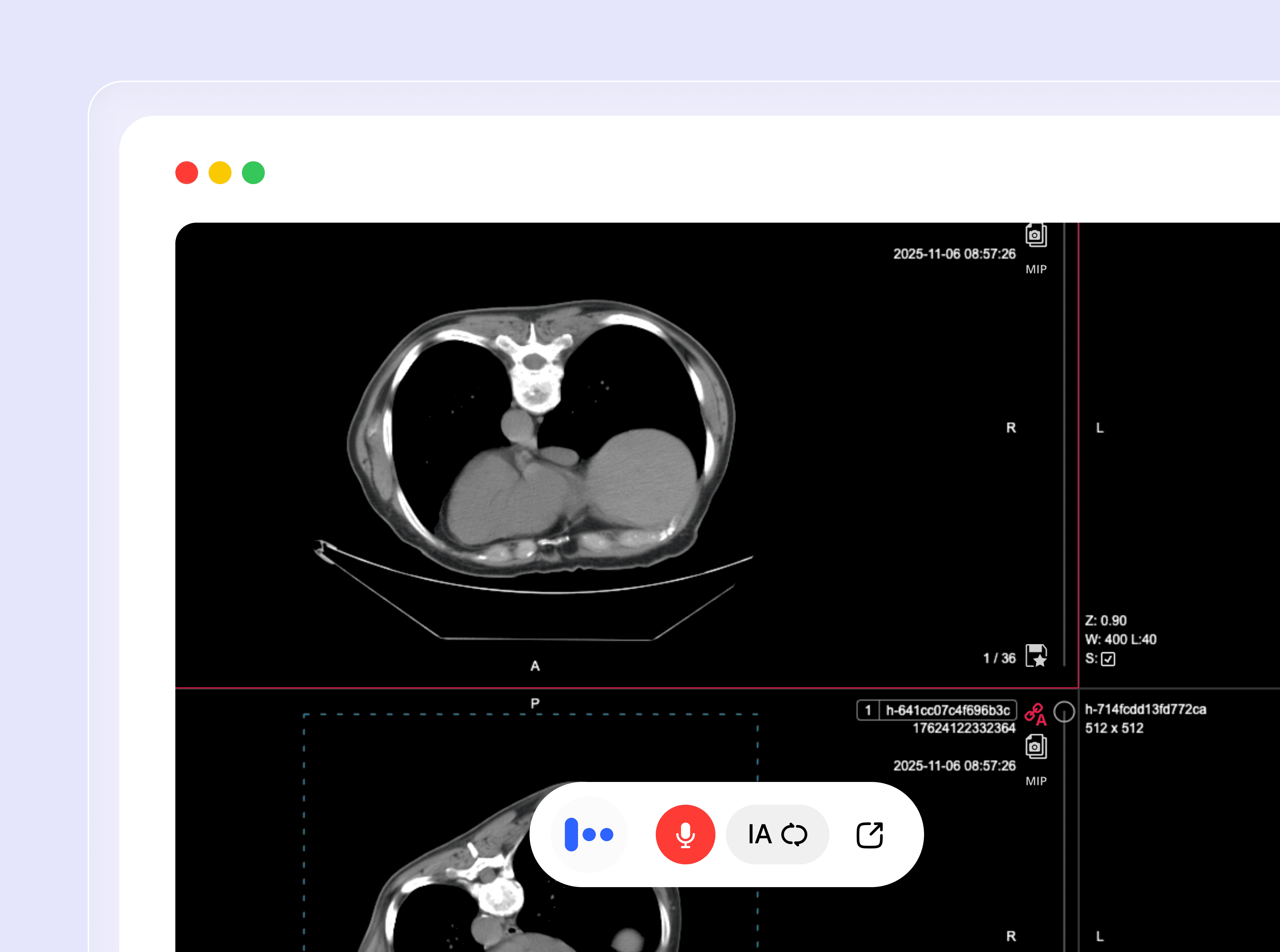The width and height of the screenshot is (1280, 952).
Task: Toggle the S: checkbox
Action: [x=1108, y=659]
